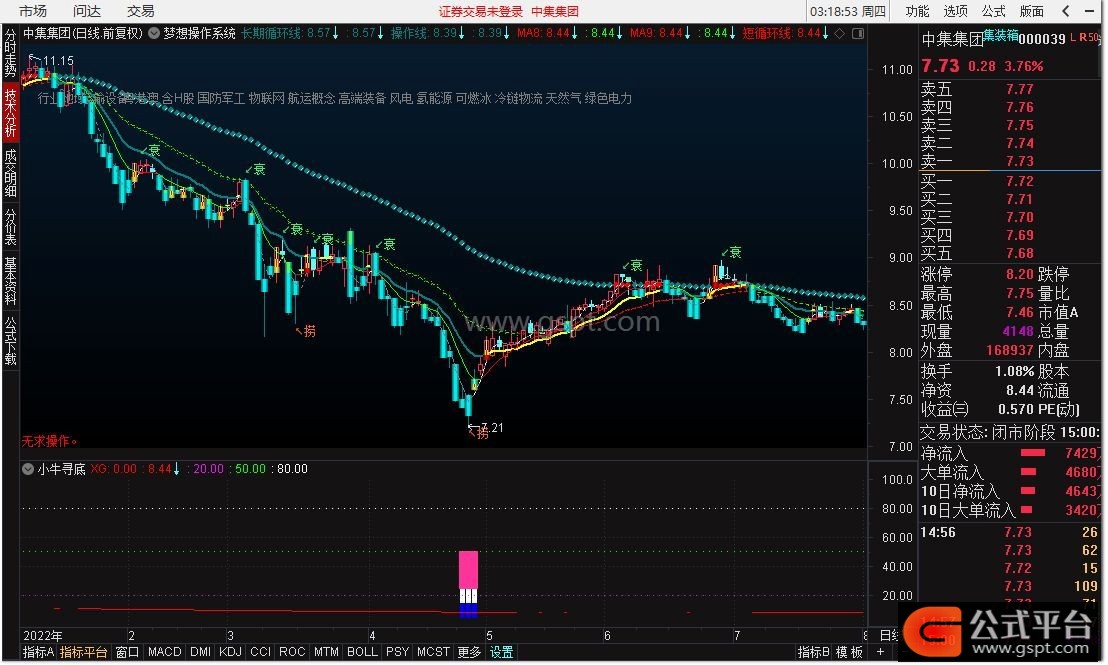The height and width of the screenshot is (665, 1108).
Task: Open the 市场 menu
Action: [33, 11]
